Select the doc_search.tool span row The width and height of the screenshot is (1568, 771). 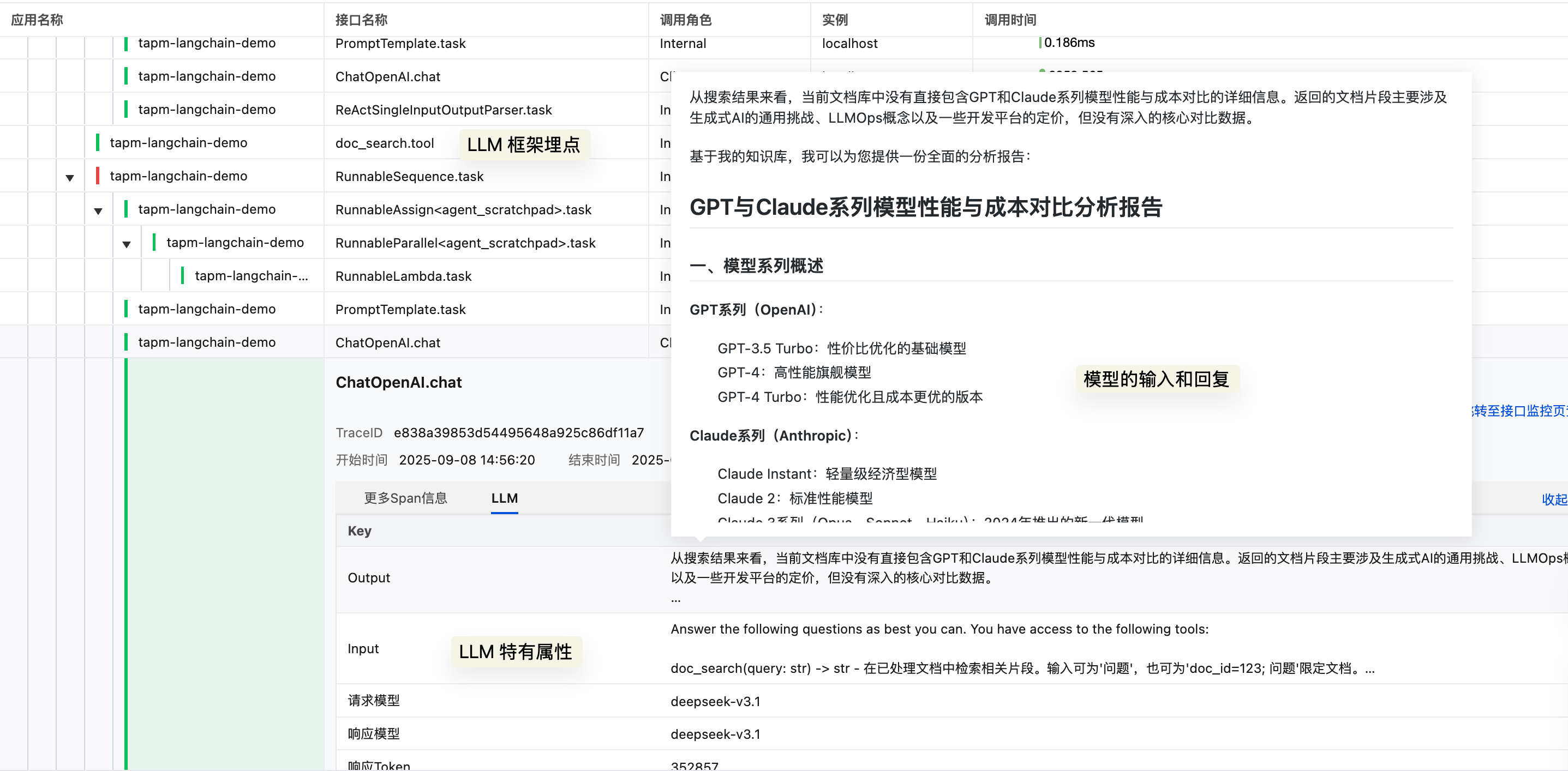pyautogui.click(x=384, y=143)
